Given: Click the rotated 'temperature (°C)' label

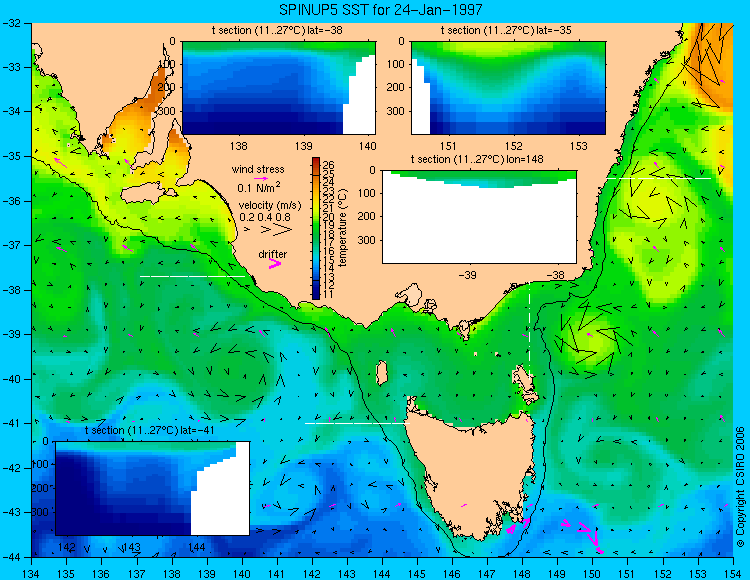Looking at the screenshot, I should pos(342,228).
